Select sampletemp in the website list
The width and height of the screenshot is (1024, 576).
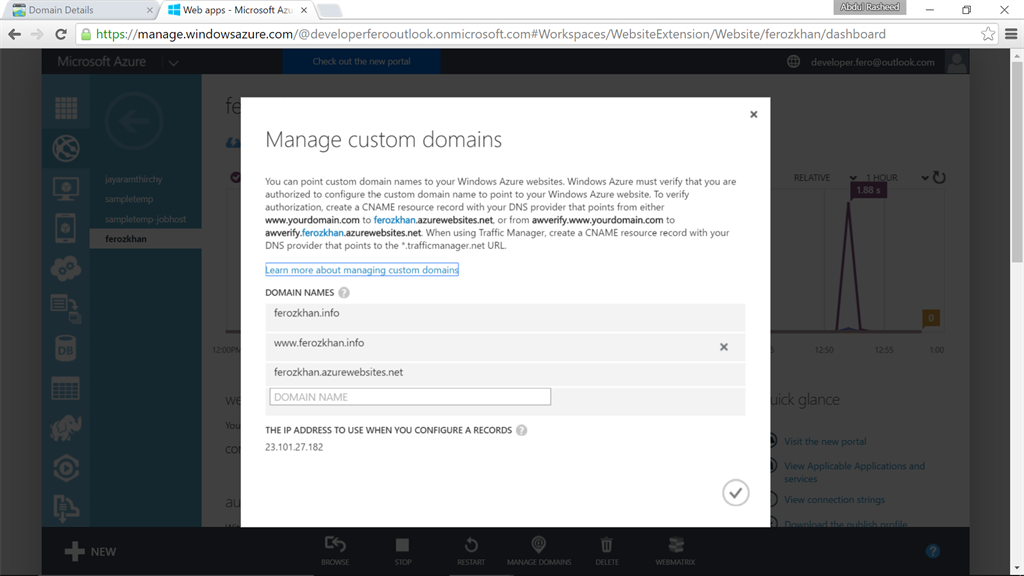(x=129, y=199)
